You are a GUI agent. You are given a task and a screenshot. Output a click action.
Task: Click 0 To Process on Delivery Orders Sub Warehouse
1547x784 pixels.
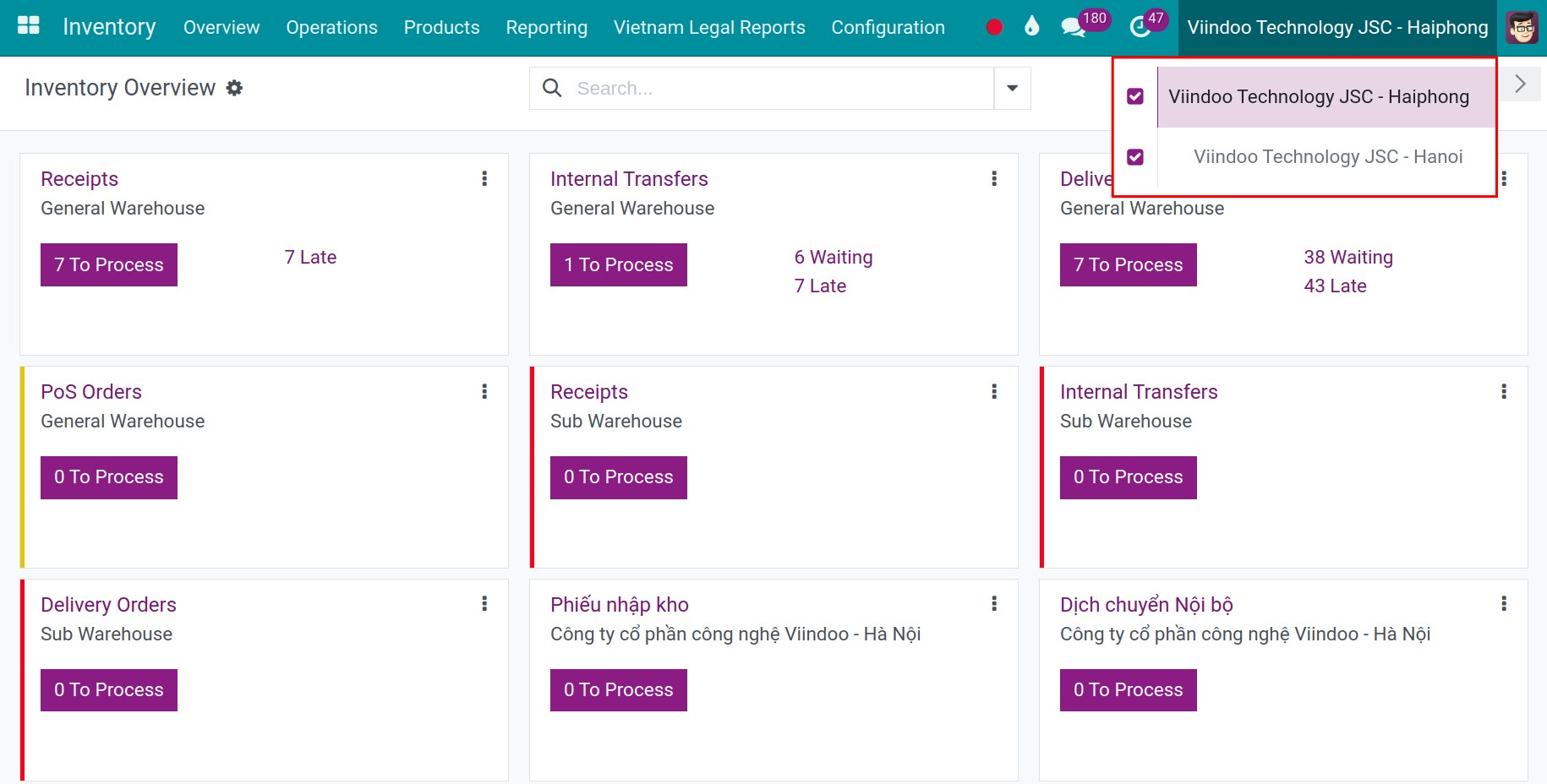coord(109,690)
